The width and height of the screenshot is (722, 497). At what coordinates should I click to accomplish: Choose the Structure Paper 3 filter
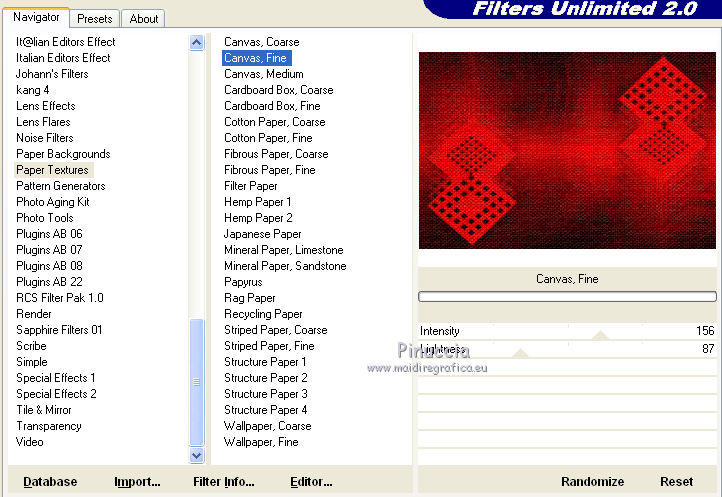coord(266,394)
